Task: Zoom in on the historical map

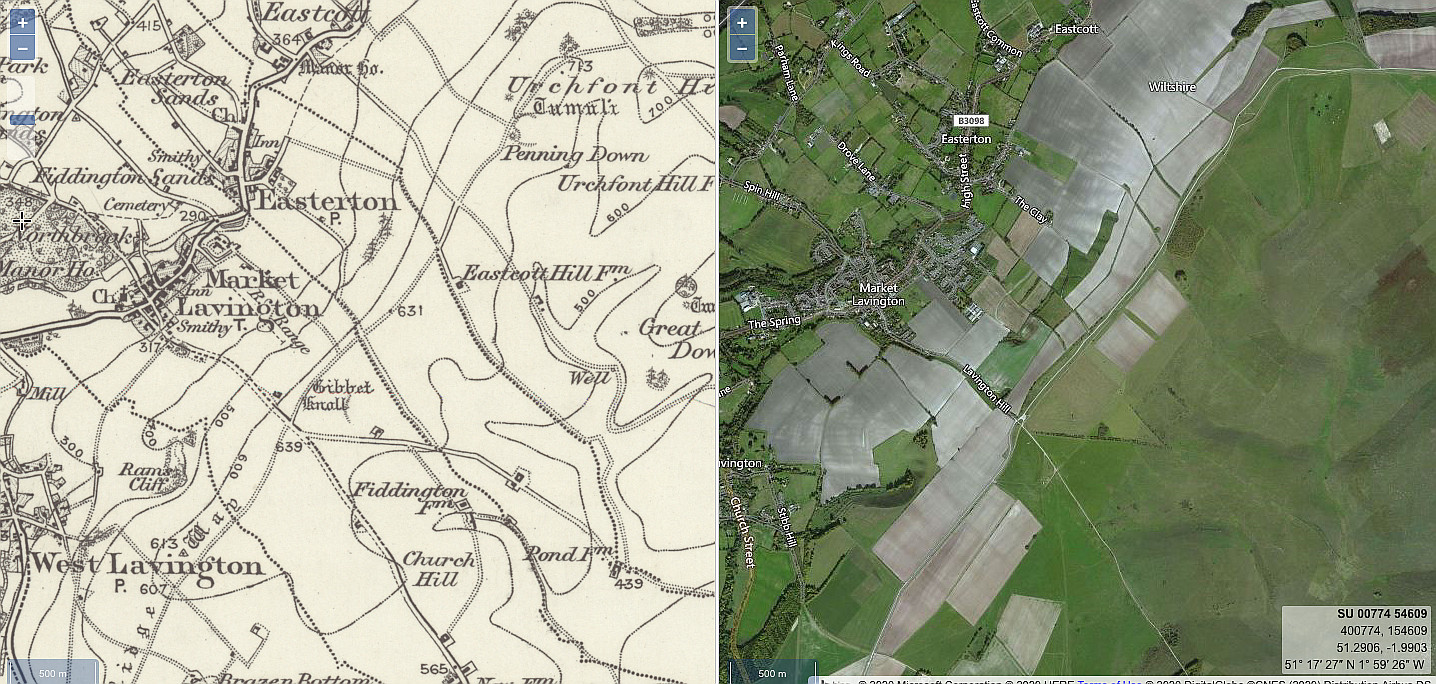Action: [22, 21]
